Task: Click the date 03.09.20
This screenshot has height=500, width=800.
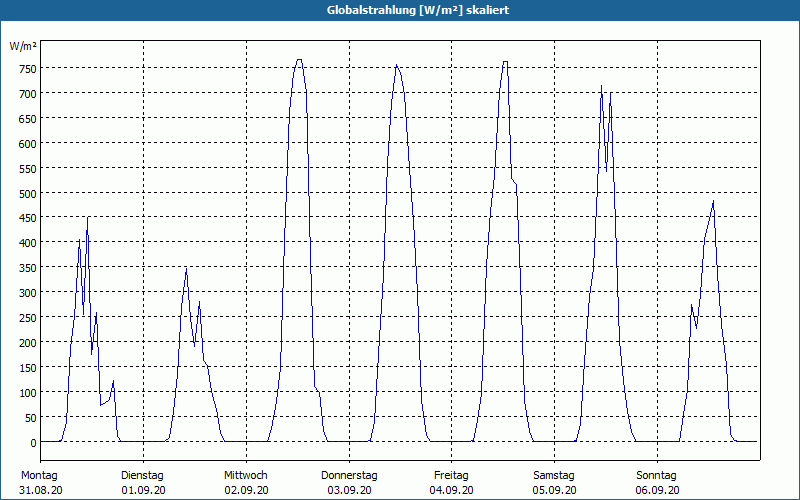Action: click(x=349, y=490)
